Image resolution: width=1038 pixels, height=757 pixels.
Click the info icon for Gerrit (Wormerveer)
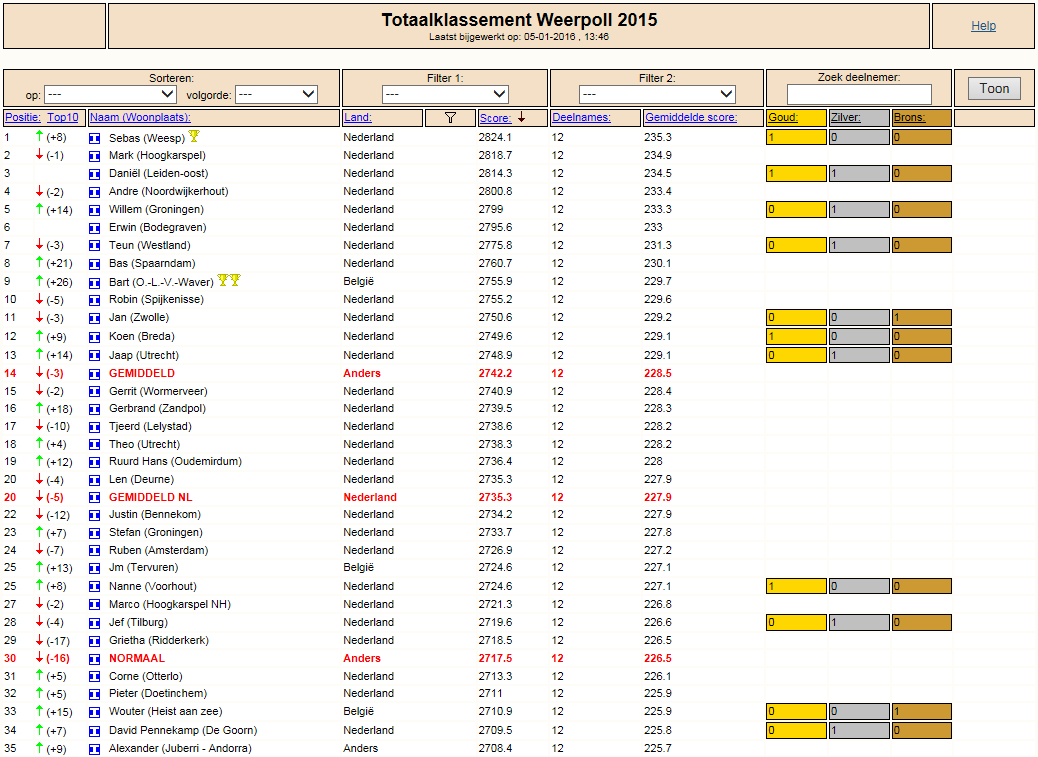pos(95,392)
